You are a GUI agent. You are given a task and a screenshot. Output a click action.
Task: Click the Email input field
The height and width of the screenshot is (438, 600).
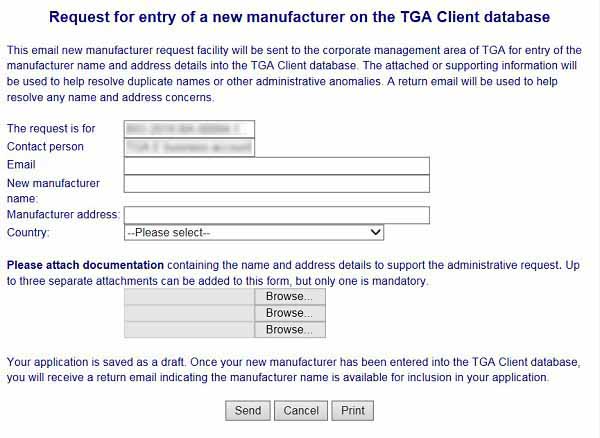tap(276, 166)
